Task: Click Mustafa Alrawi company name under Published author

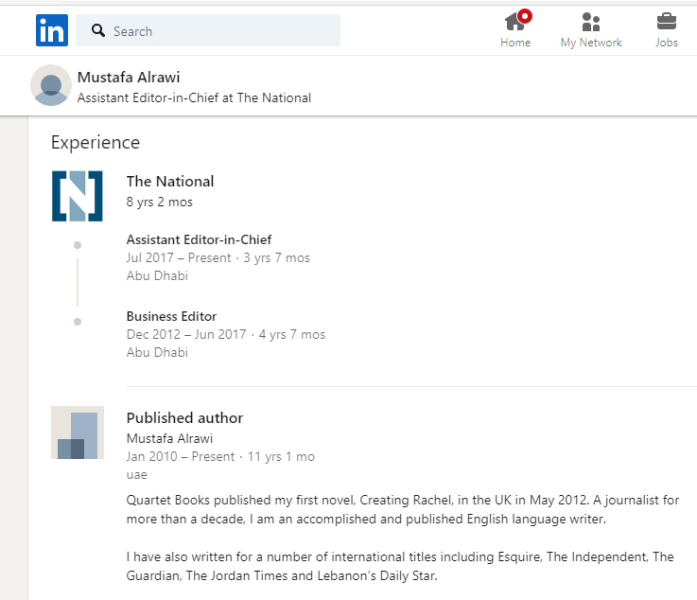Action: (x=170, y=438)
